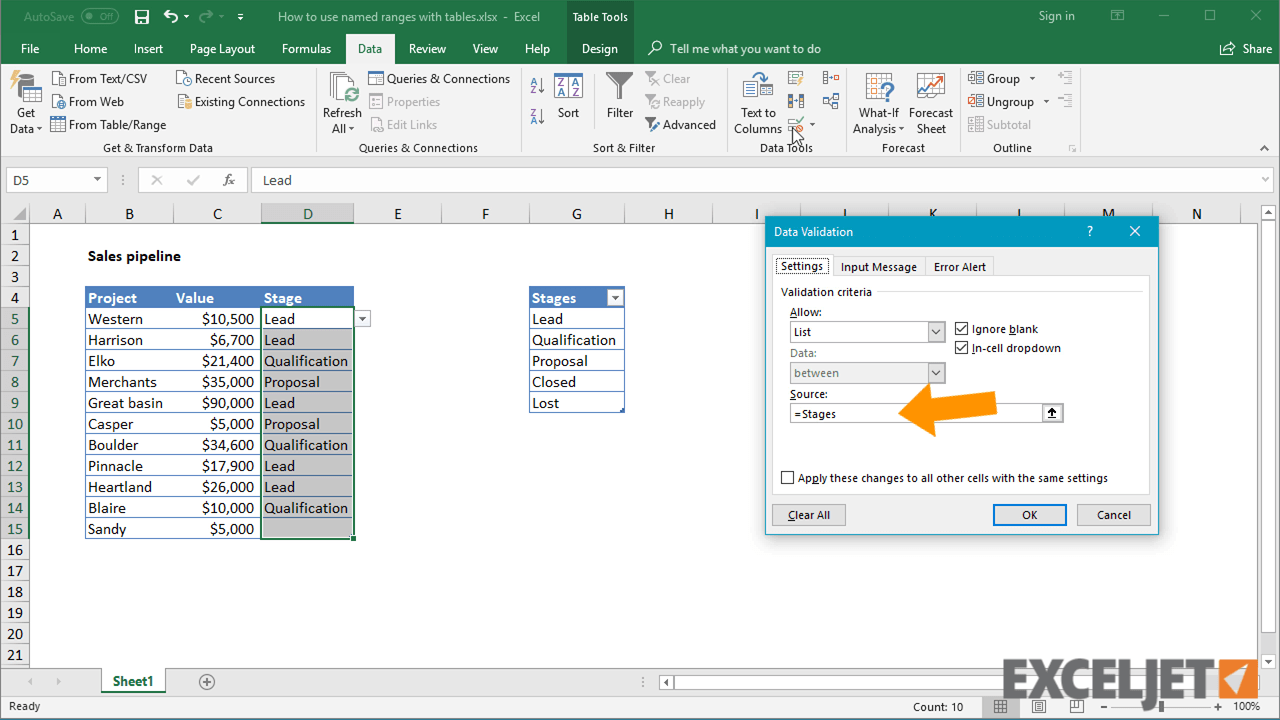Open the Stages table filter dropdown
This screenshot has width=1280, height=720.
click(614, 297)
